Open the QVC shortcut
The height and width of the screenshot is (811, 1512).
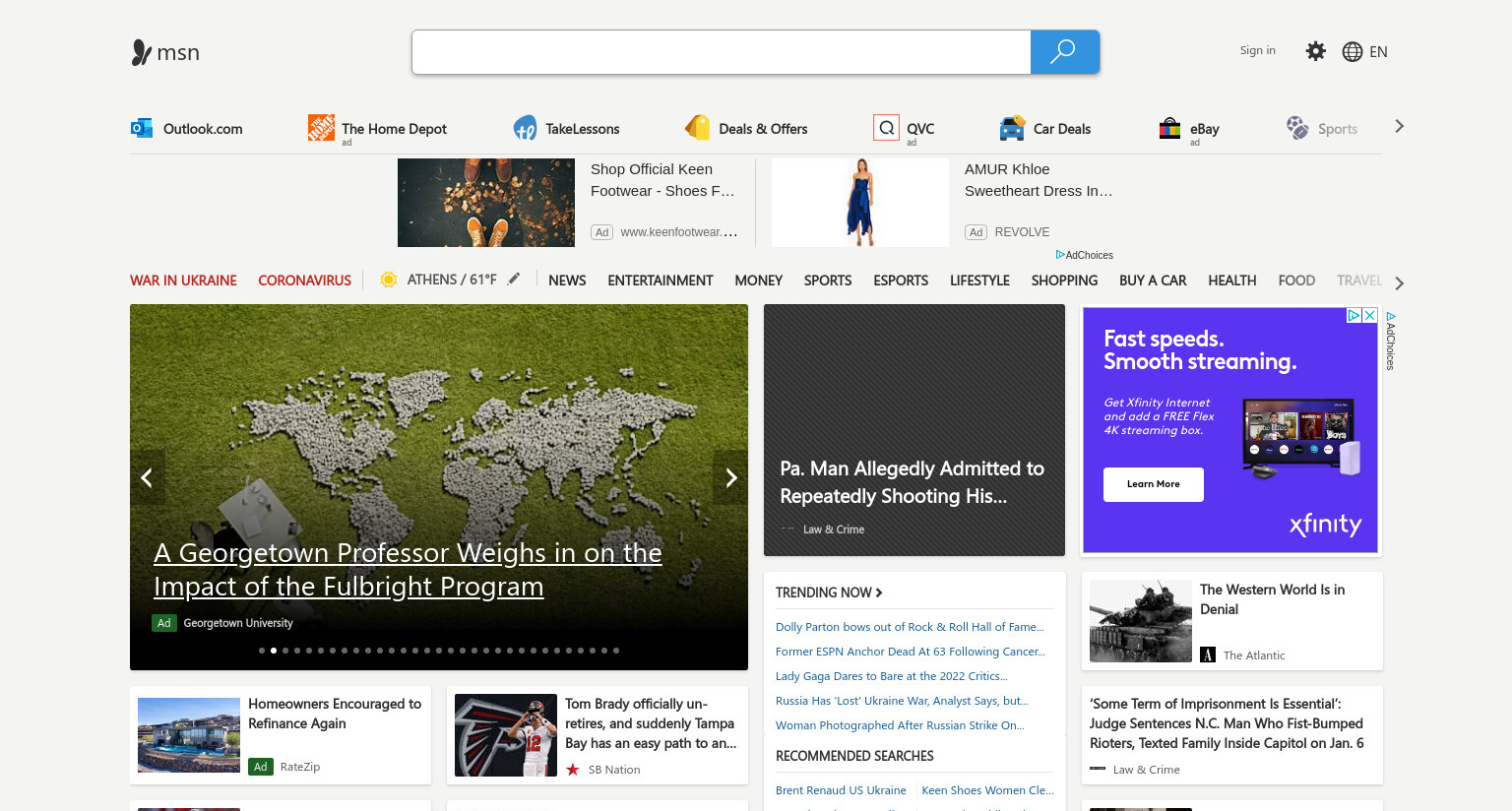click(x=904, y=128)
